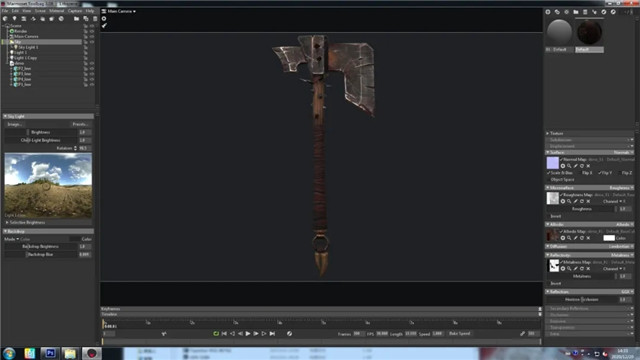Open File menu

click(5, 11)
